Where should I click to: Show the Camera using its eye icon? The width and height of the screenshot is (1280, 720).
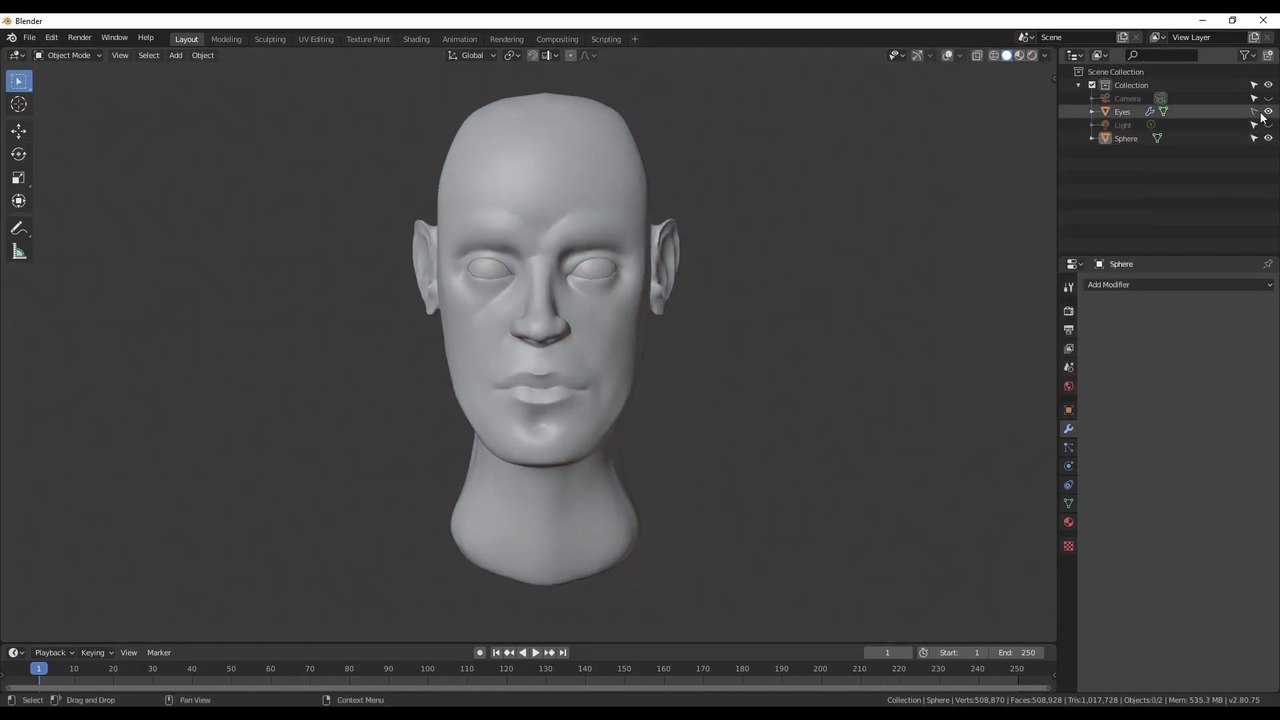click(x=1268, y=98)
